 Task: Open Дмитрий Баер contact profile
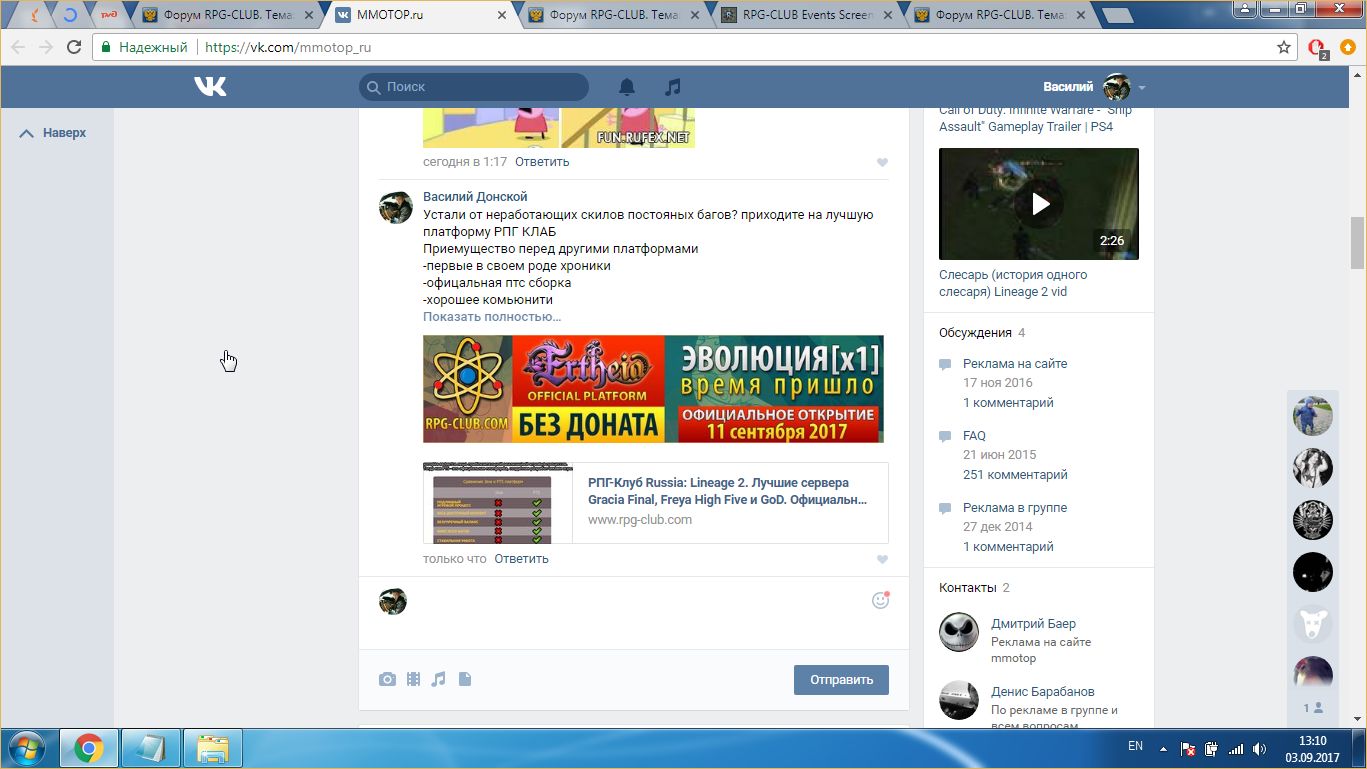(x=1033, y=623)
